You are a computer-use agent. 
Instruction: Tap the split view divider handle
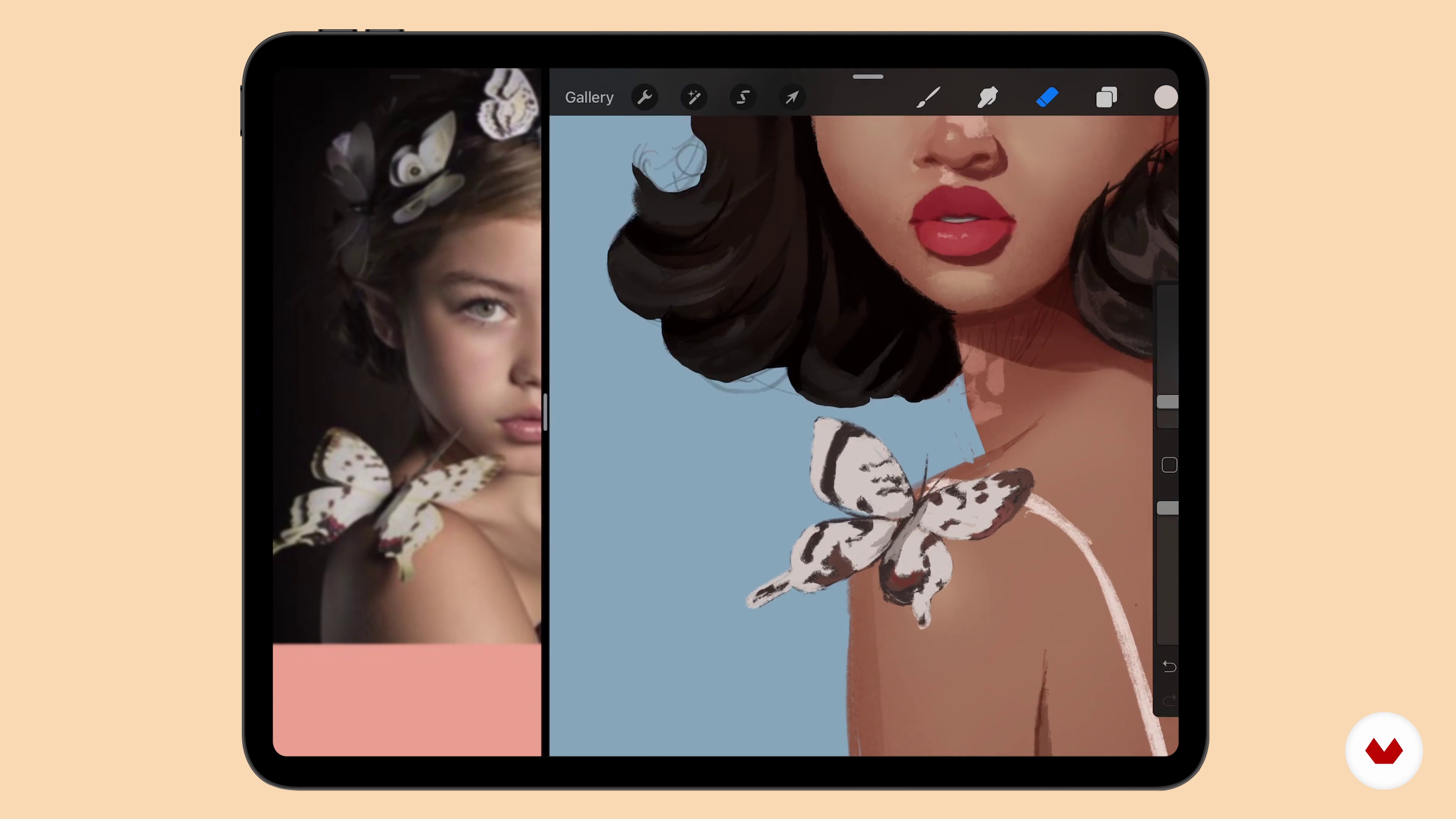pos(545,413)
